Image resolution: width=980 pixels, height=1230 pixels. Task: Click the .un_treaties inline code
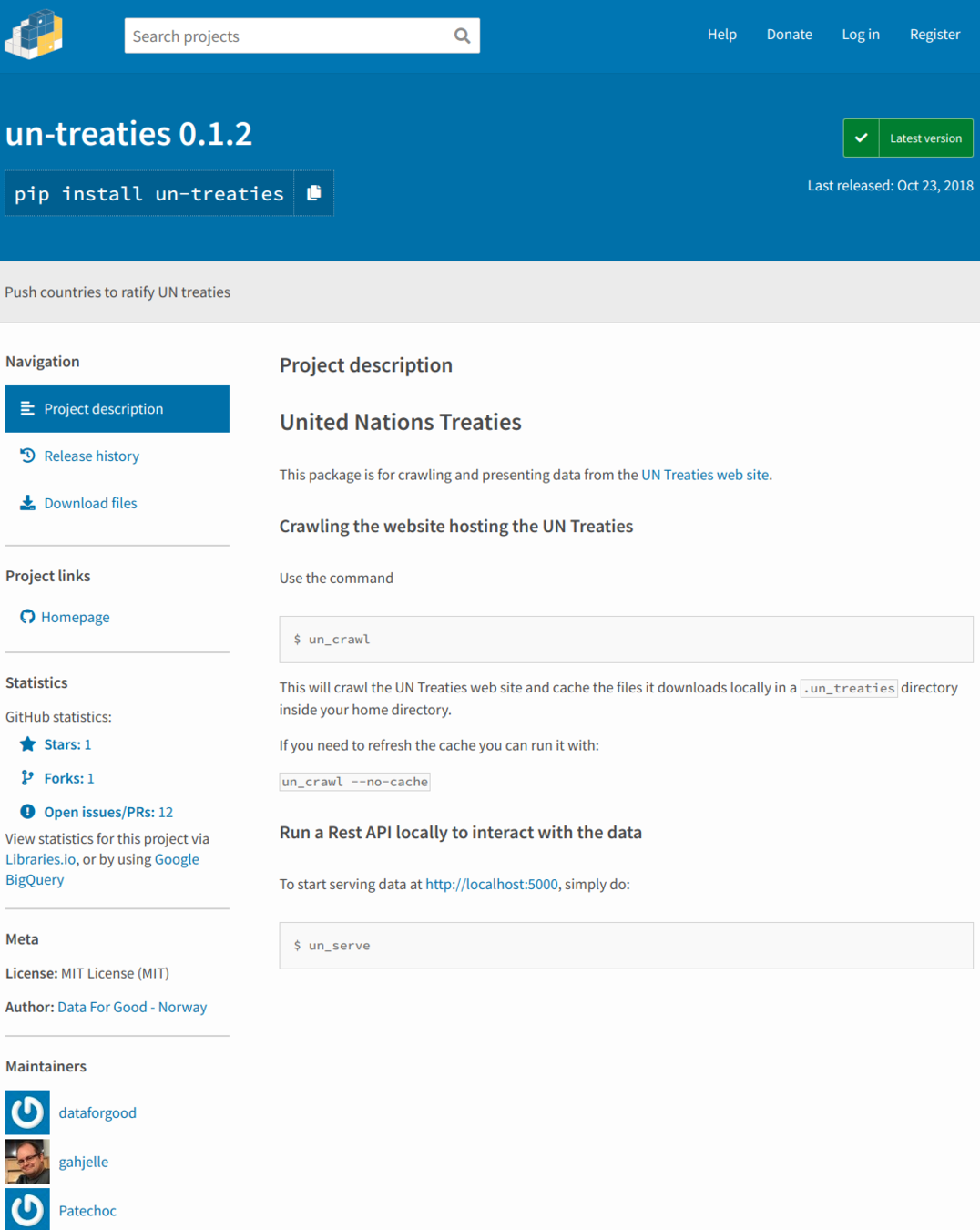[849, 688]
